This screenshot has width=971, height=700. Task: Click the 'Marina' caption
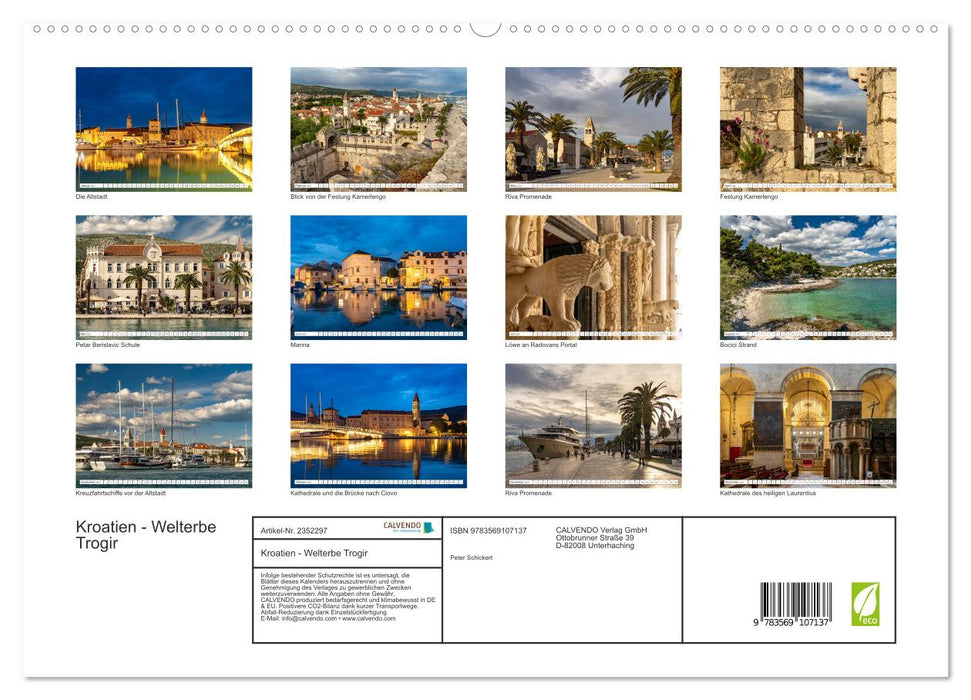click(300, 344)
